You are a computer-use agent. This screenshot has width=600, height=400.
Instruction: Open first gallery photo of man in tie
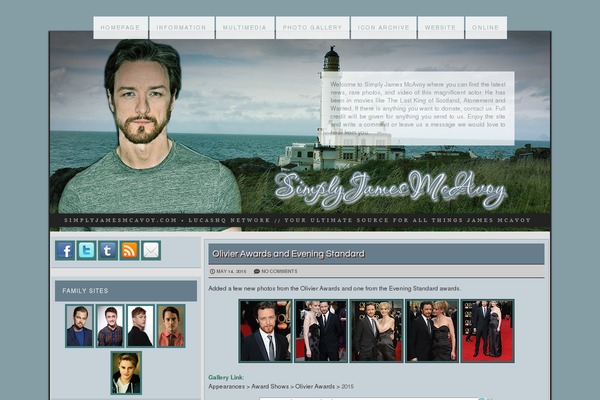point(265,331)
